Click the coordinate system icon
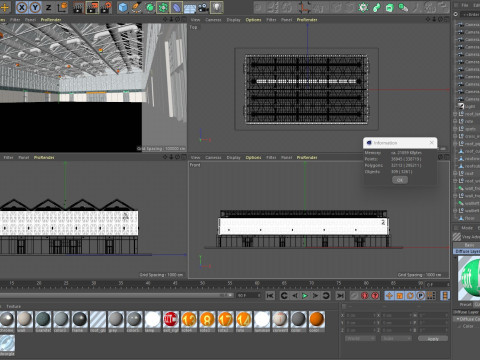 62,7
